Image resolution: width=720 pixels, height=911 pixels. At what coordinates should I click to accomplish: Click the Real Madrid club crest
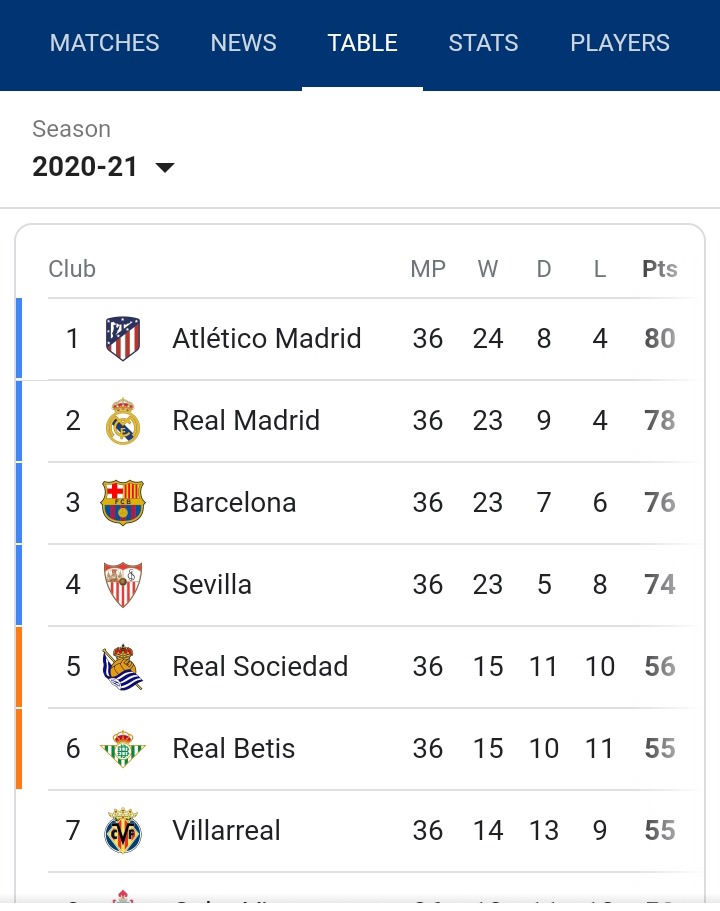pyautogui.click(x=123, y=421)
